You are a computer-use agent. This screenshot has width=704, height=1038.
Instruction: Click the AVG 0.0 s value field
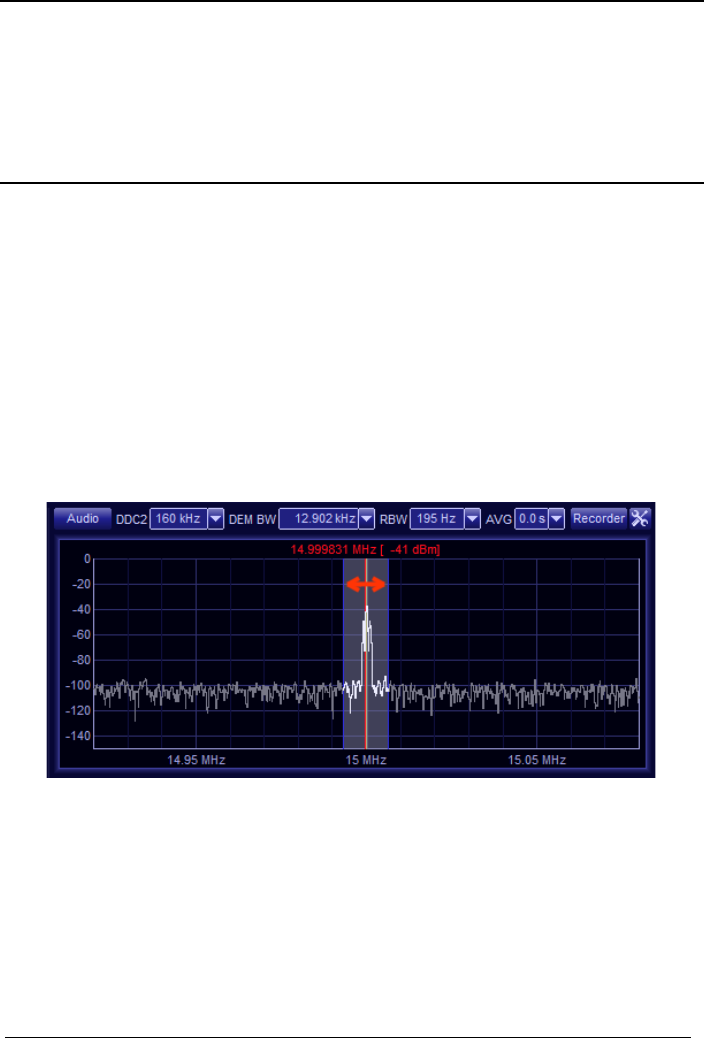coord(532,519)
